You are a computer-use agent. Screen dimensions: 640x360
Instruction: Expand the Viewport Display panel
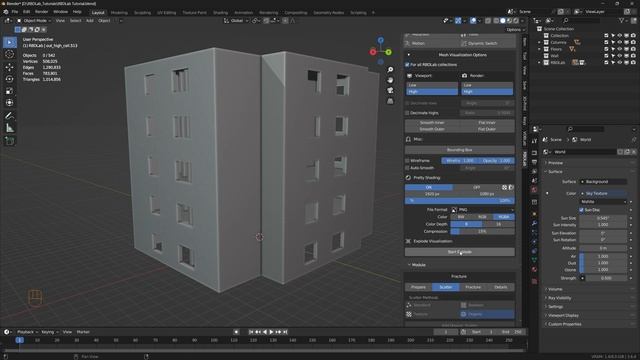[563, 316]
